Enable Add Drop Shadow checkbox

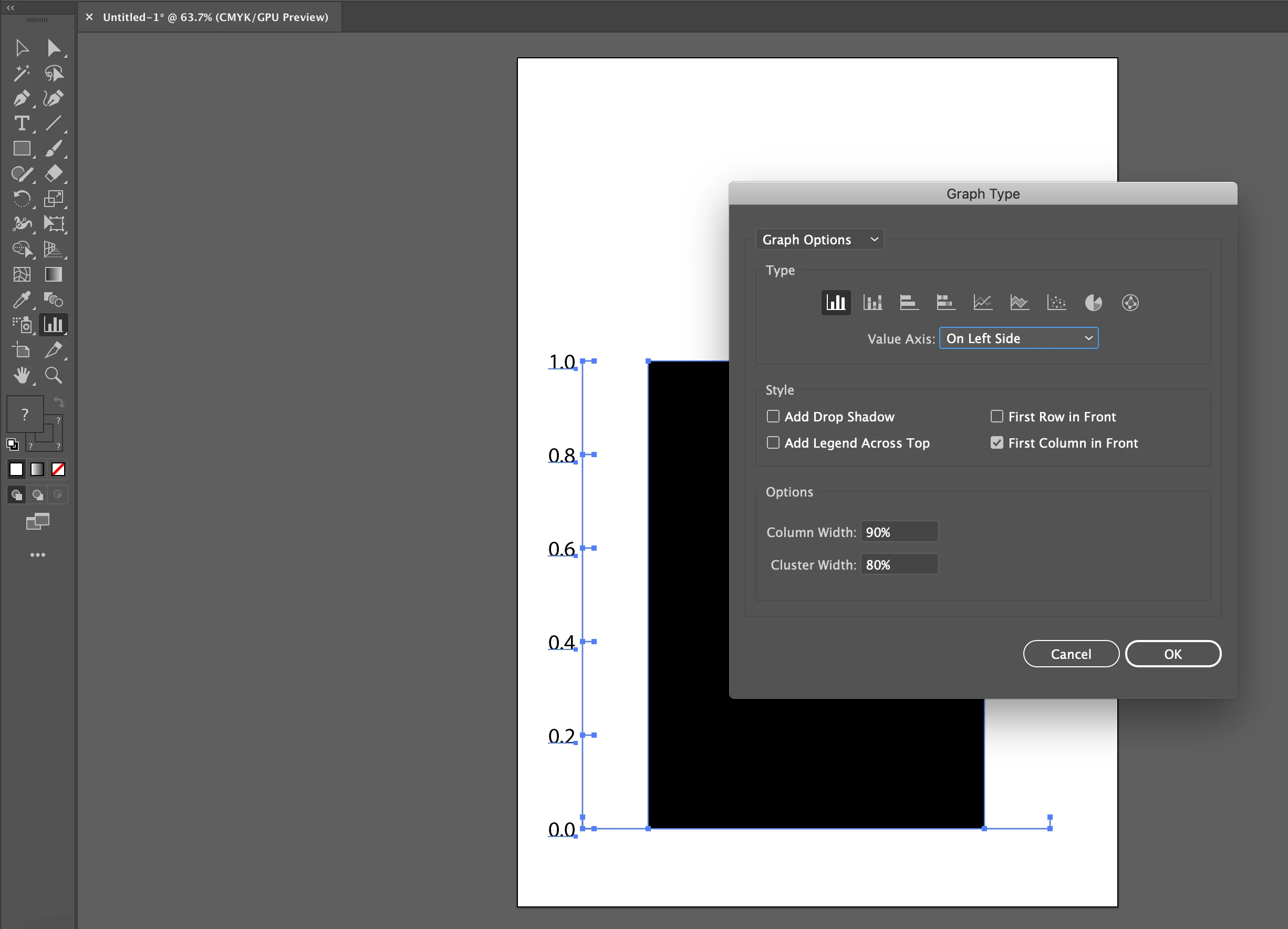click(773, 417)
